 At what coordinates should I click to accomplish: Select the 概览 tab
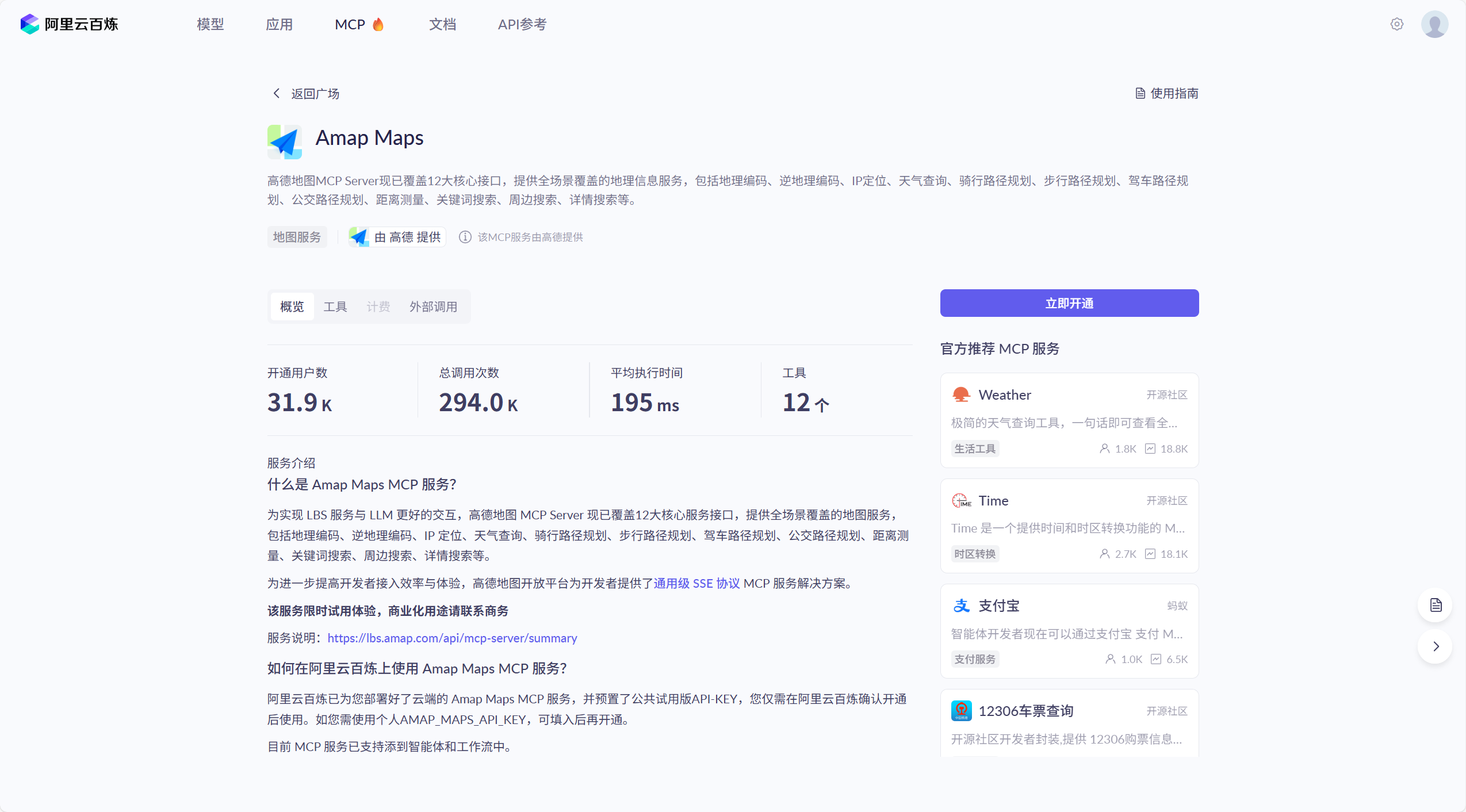292,307
